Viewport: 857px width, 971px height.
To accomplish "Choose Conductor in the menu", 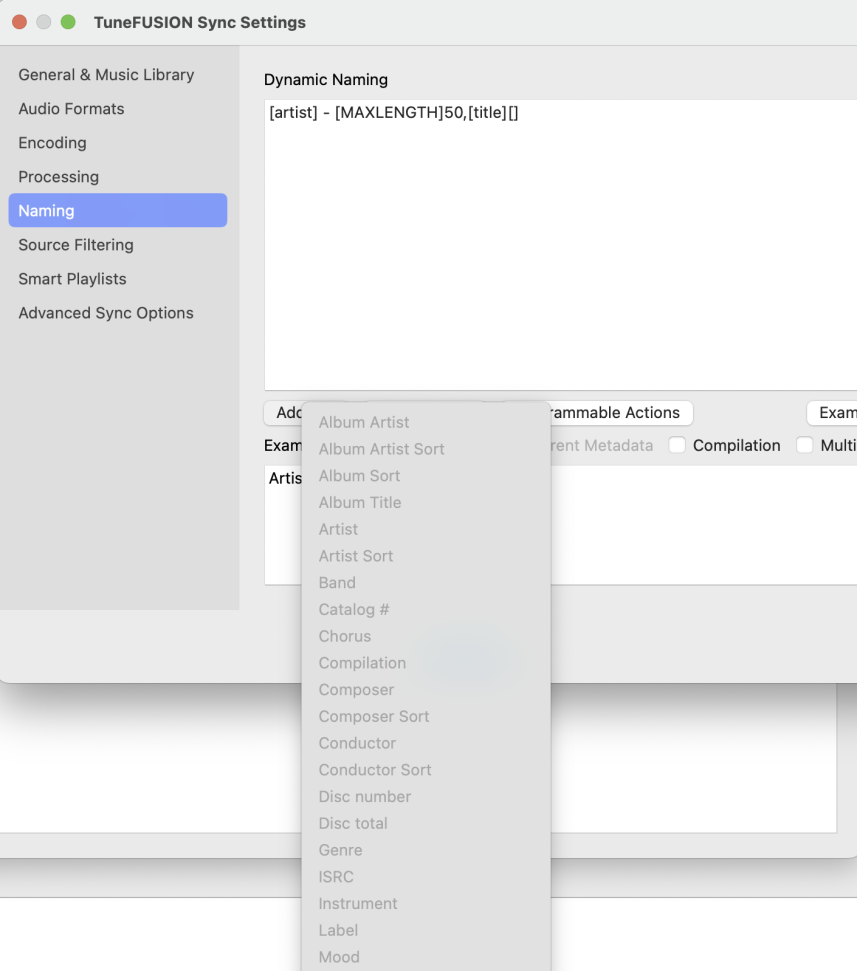I will click(x=426, y=743).
